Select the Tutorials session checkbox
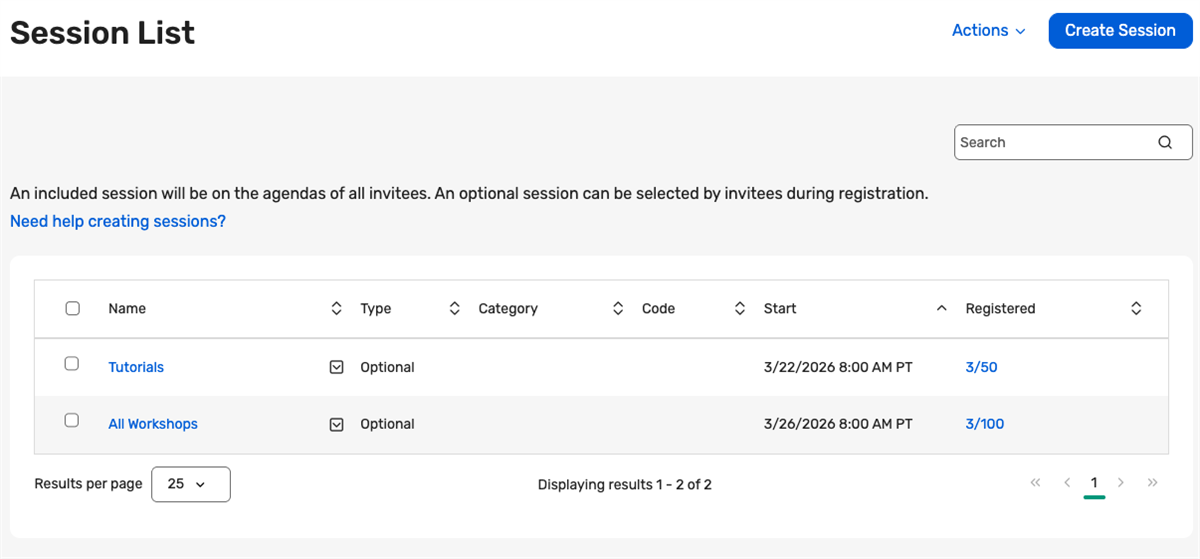This screenshot has width=1200, height=559. tap(72, 364)
